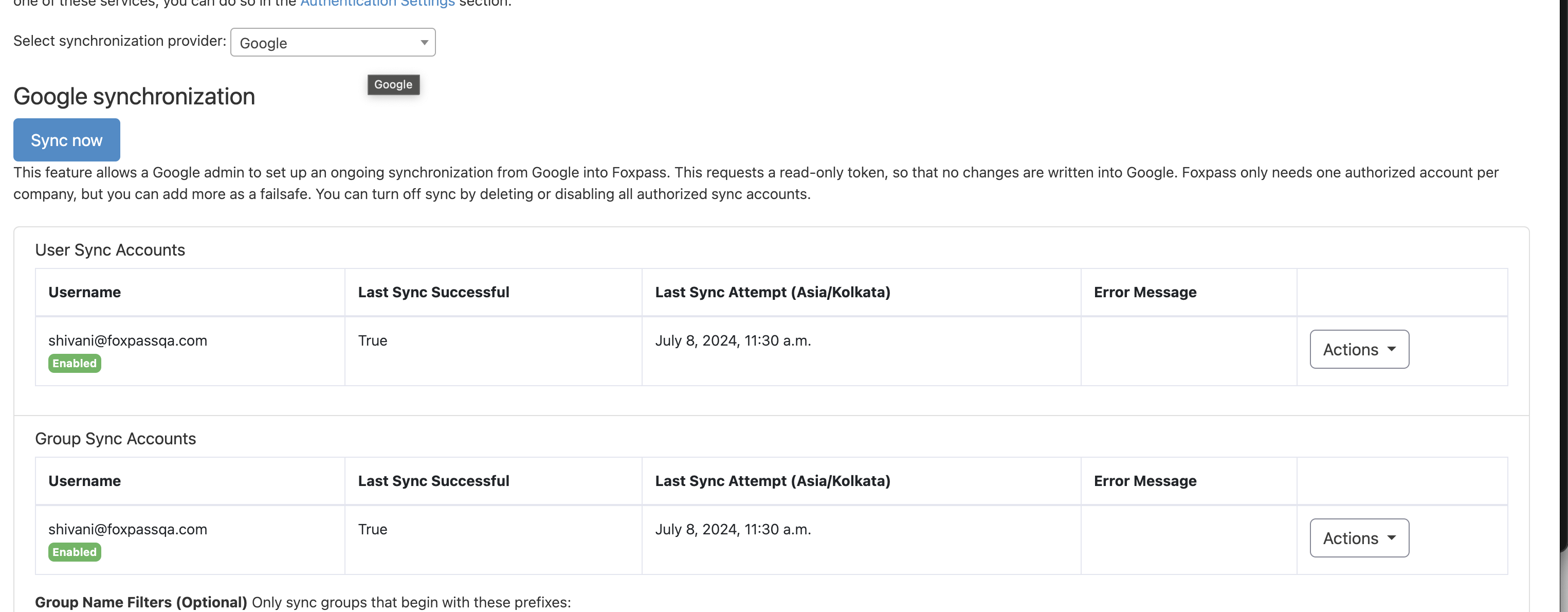The image size is (1568, 612).
Task: Click Enabled badge under User Sync Accounts
Action: [75, 364]
